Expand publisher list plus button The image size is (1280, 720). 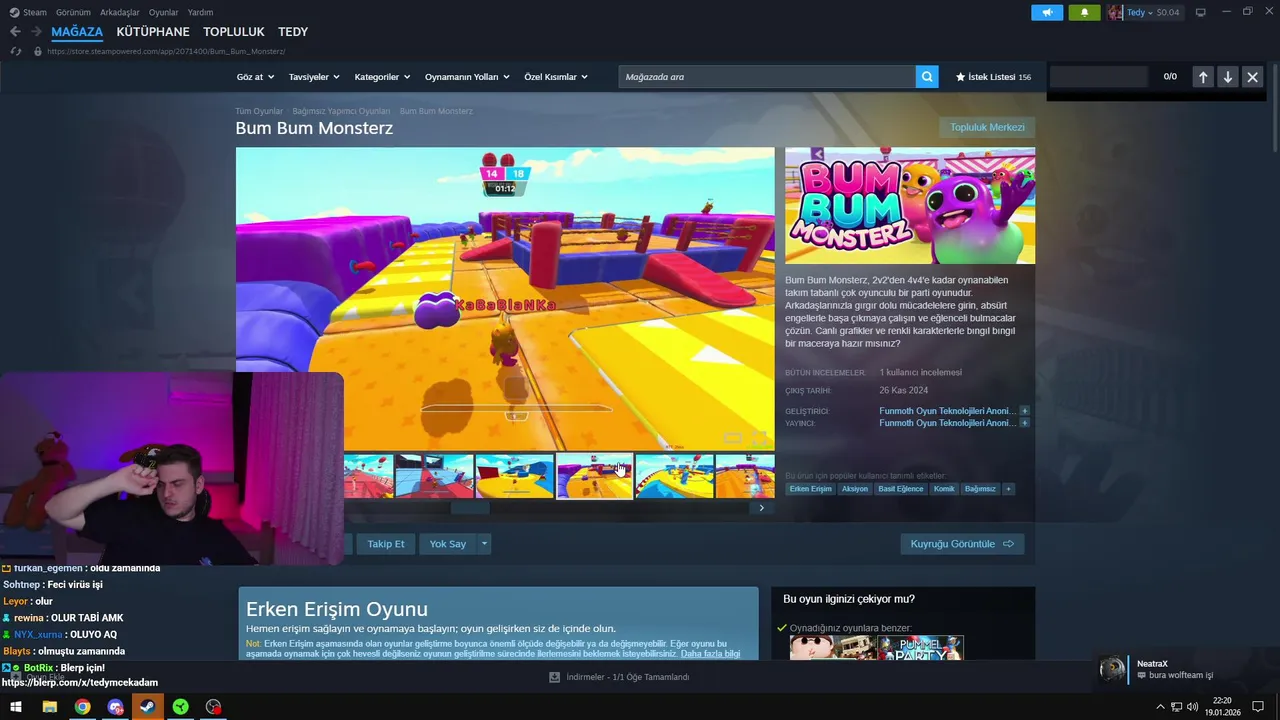coord(1024,423)
